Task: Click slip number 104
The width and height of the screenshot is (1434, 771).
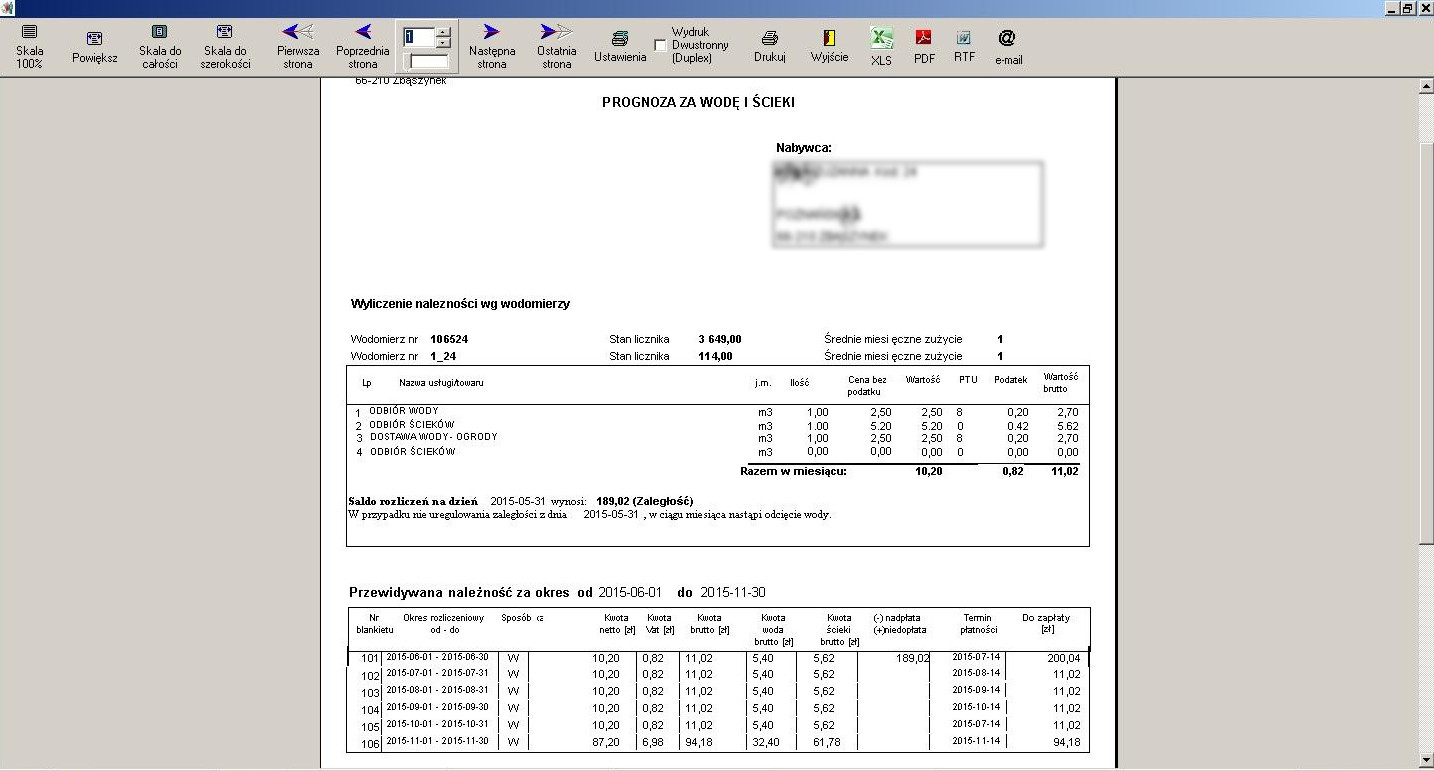Action: [x=371, y=710]
